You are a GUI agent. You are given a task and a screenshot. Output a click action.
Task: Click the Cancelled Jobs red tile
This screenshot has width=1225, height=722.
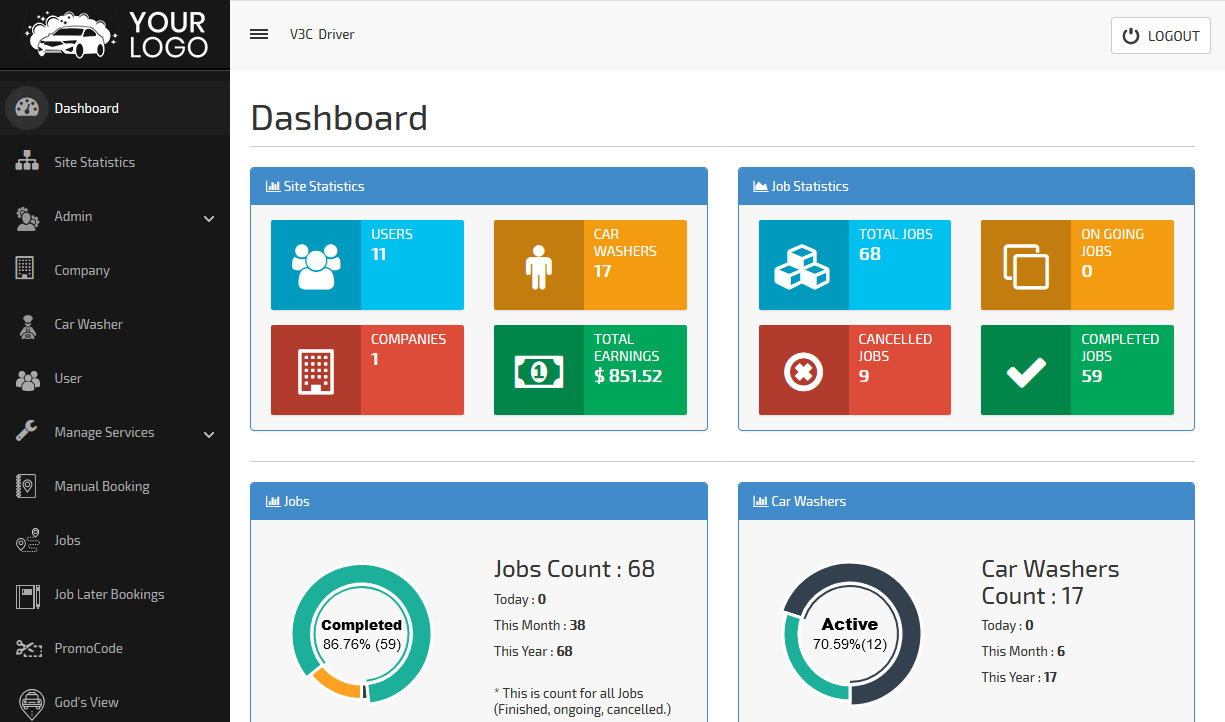point(854,370)
